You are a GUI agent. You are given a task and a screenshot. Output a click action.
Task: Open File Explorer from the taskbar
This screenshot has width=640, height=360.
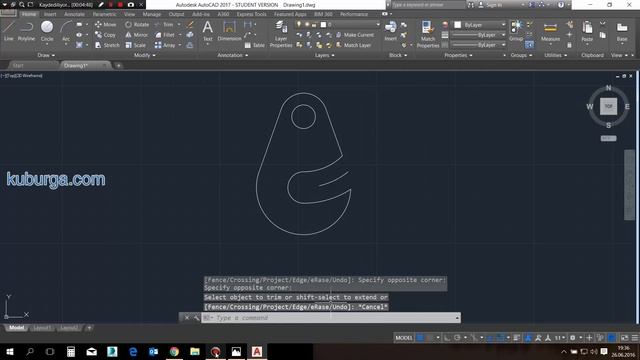point(195,351)
